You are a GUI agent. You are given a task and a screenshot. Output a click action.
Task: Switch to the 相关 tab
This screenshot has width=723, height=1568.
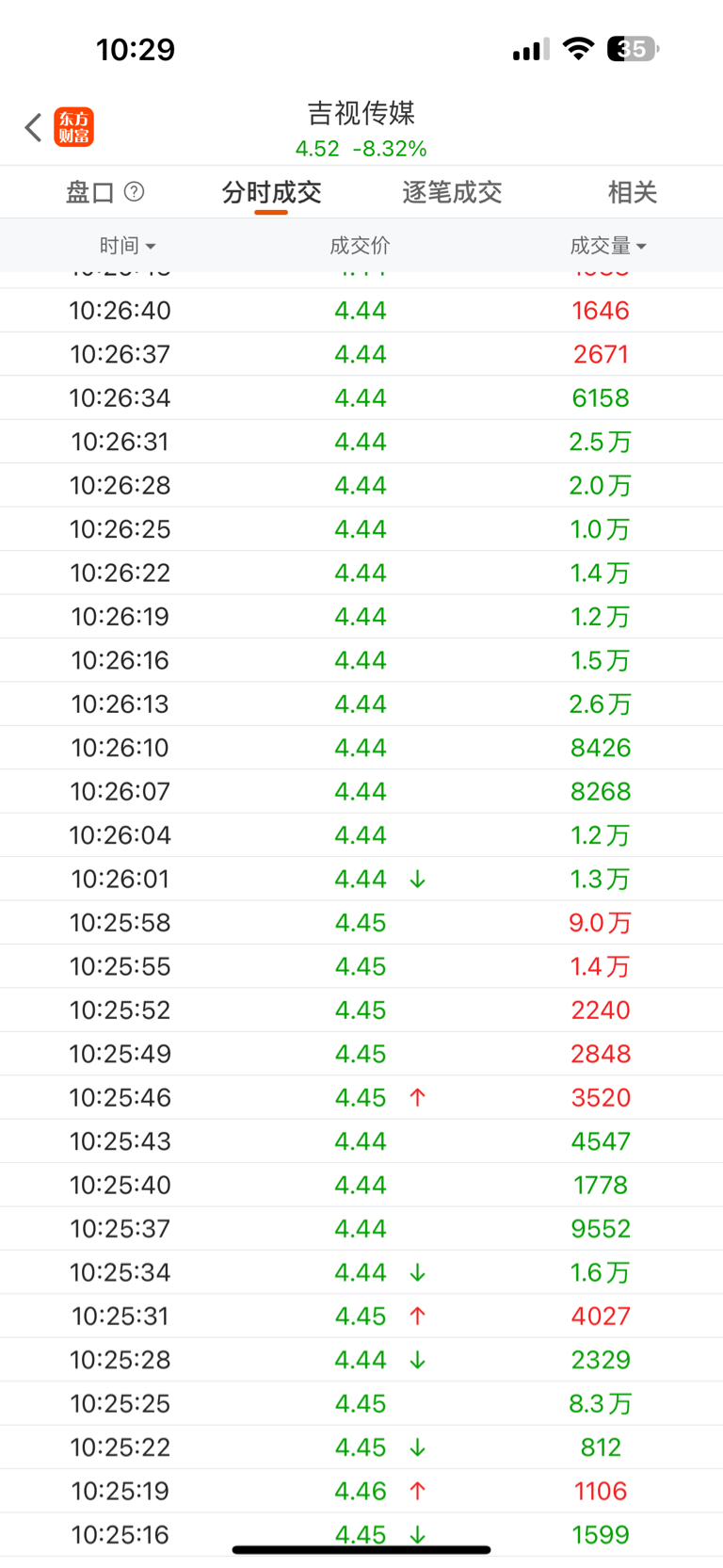pyautogui.click(x=632, y=193)
